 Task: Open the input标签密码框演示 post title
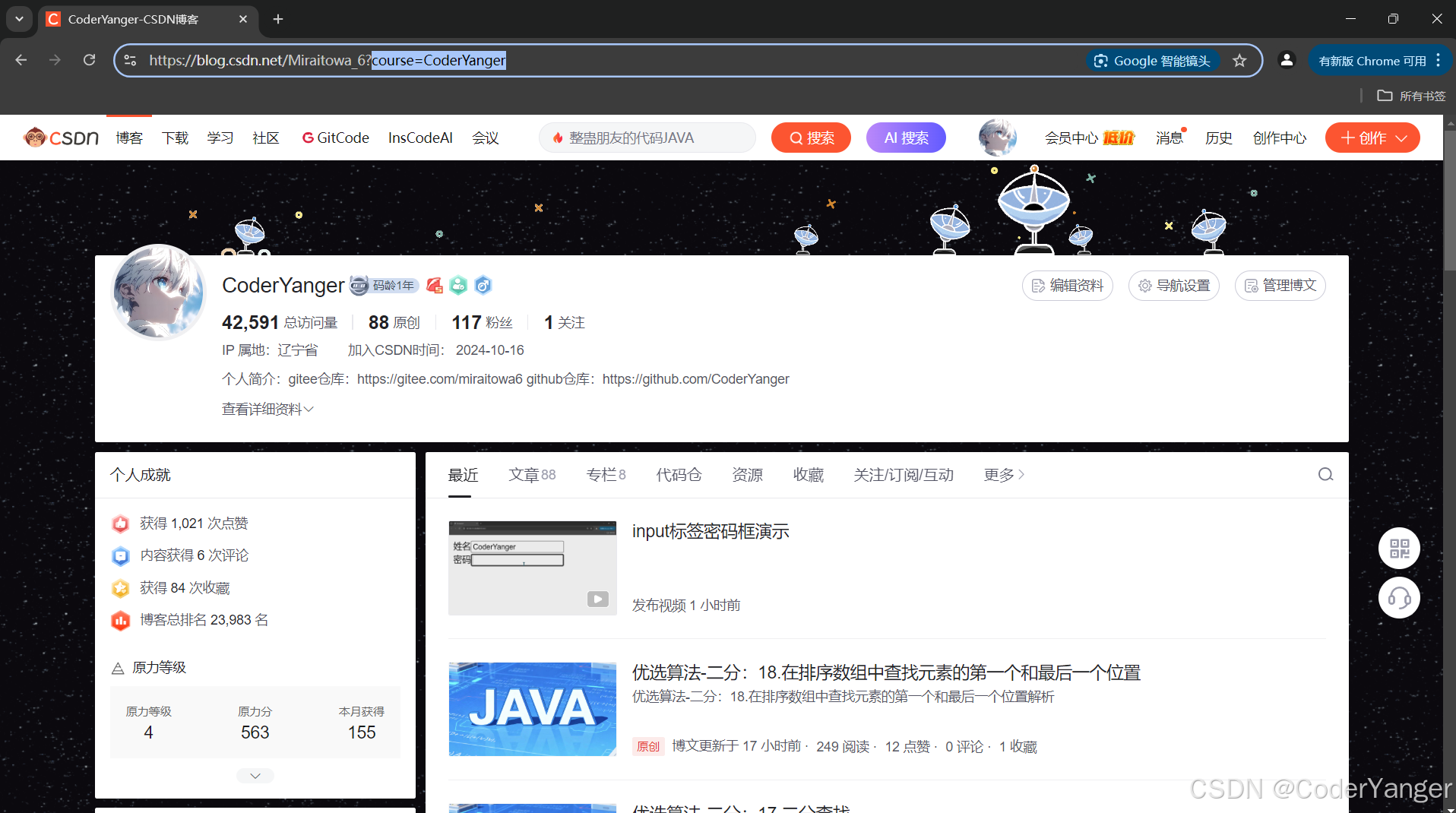pos(711,531)
